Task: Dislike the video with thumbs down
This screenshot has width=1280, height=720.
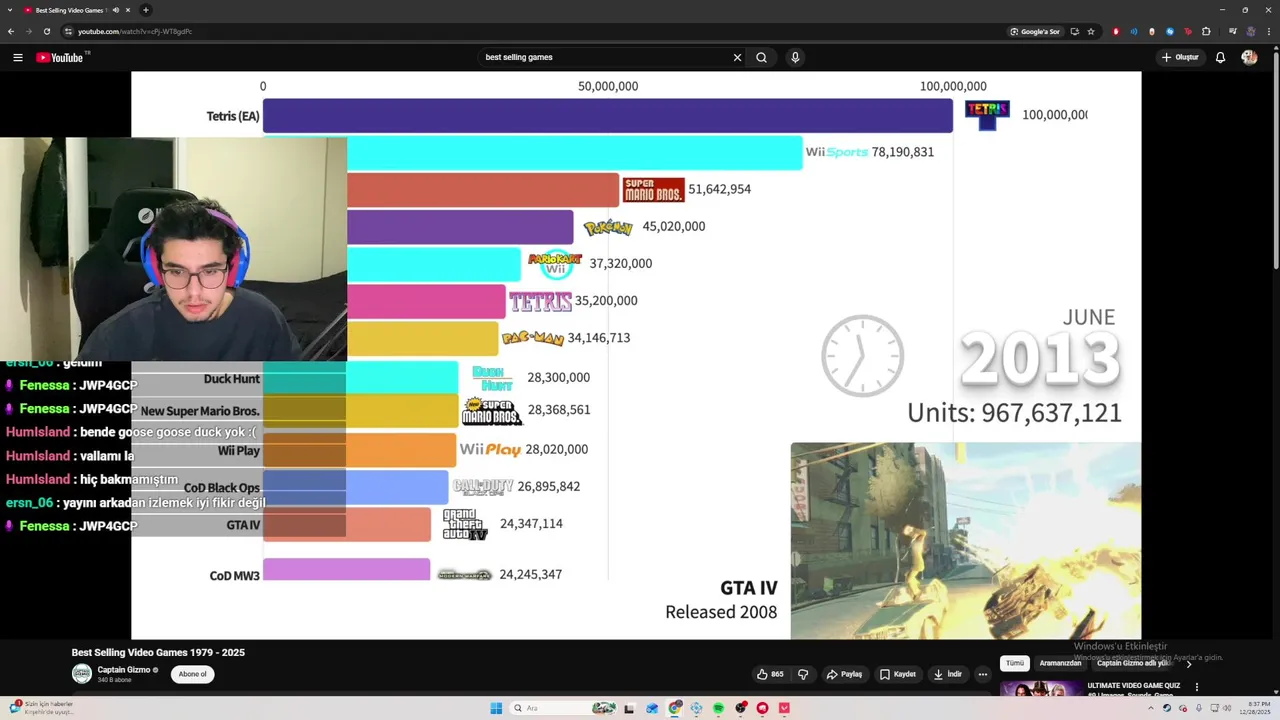Action: 803,674
